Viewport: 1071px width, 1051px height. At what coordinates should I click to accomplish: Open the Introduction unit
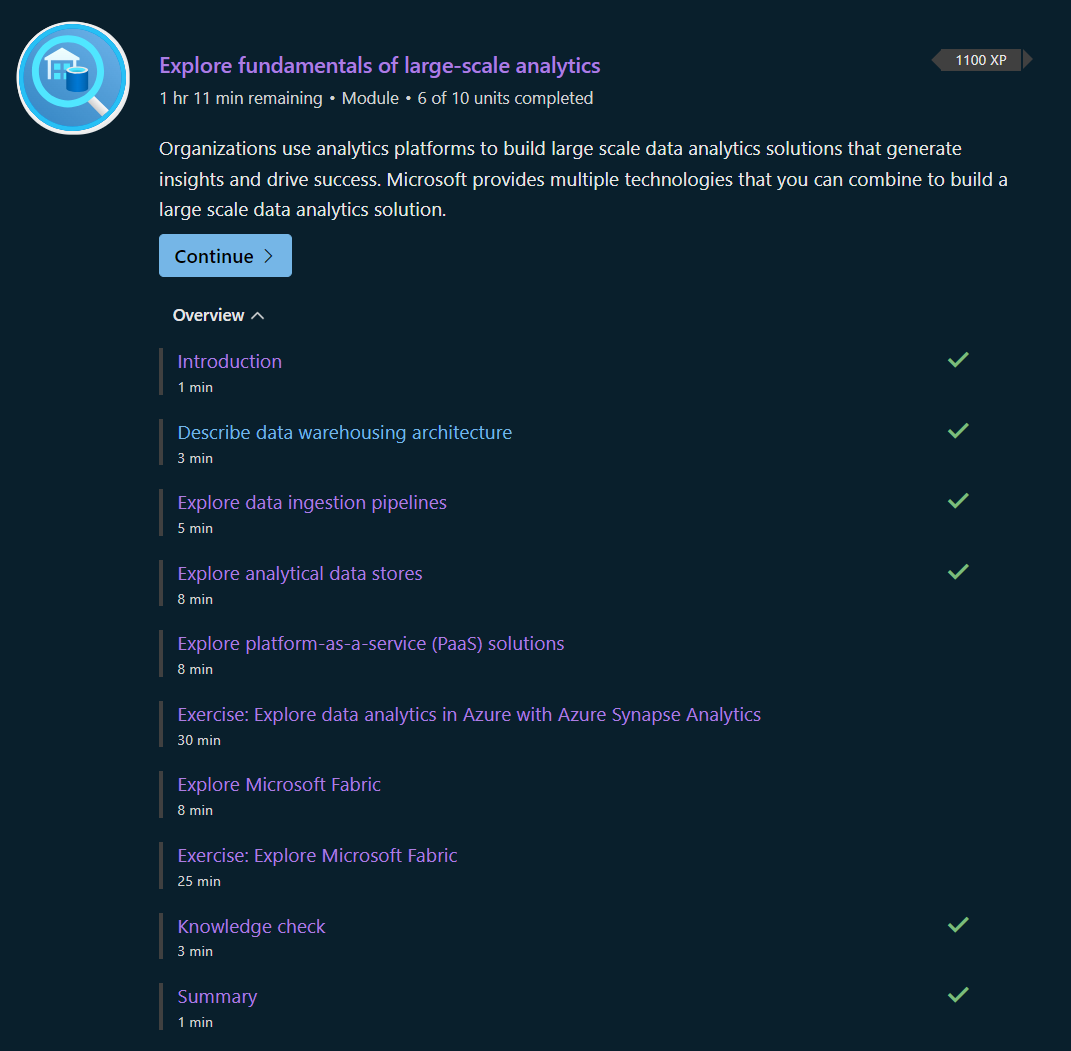tap(229, 361)
